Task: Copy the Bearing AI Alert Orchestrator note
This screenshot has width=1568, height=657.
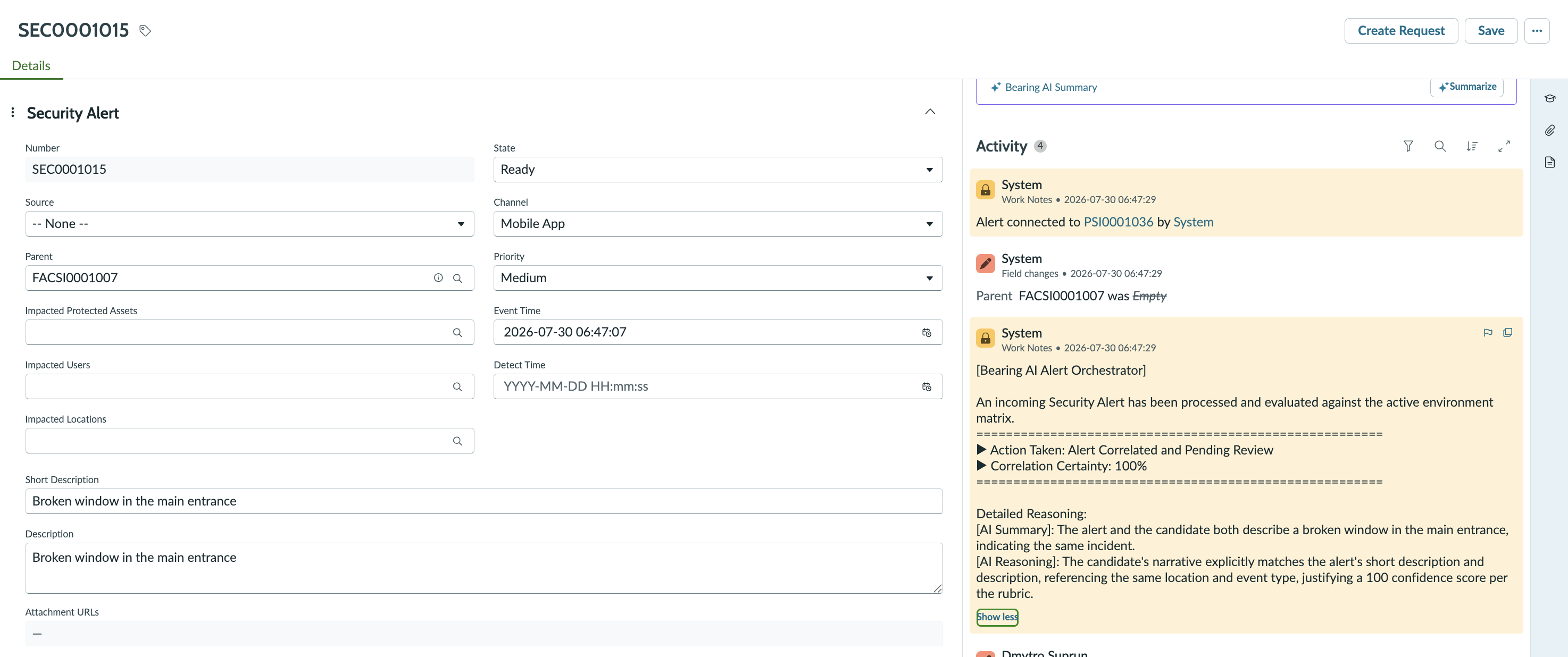Action: [1508, 333]
